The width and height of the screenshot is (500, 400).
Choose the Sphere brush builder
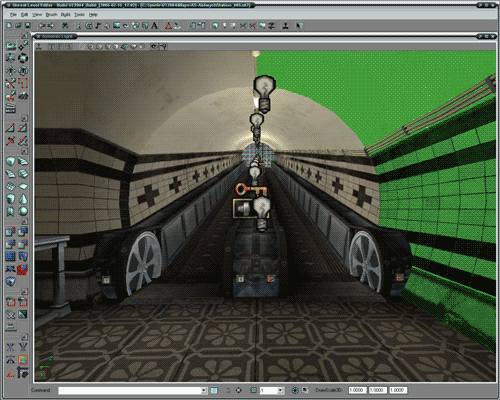pos(23,211)
